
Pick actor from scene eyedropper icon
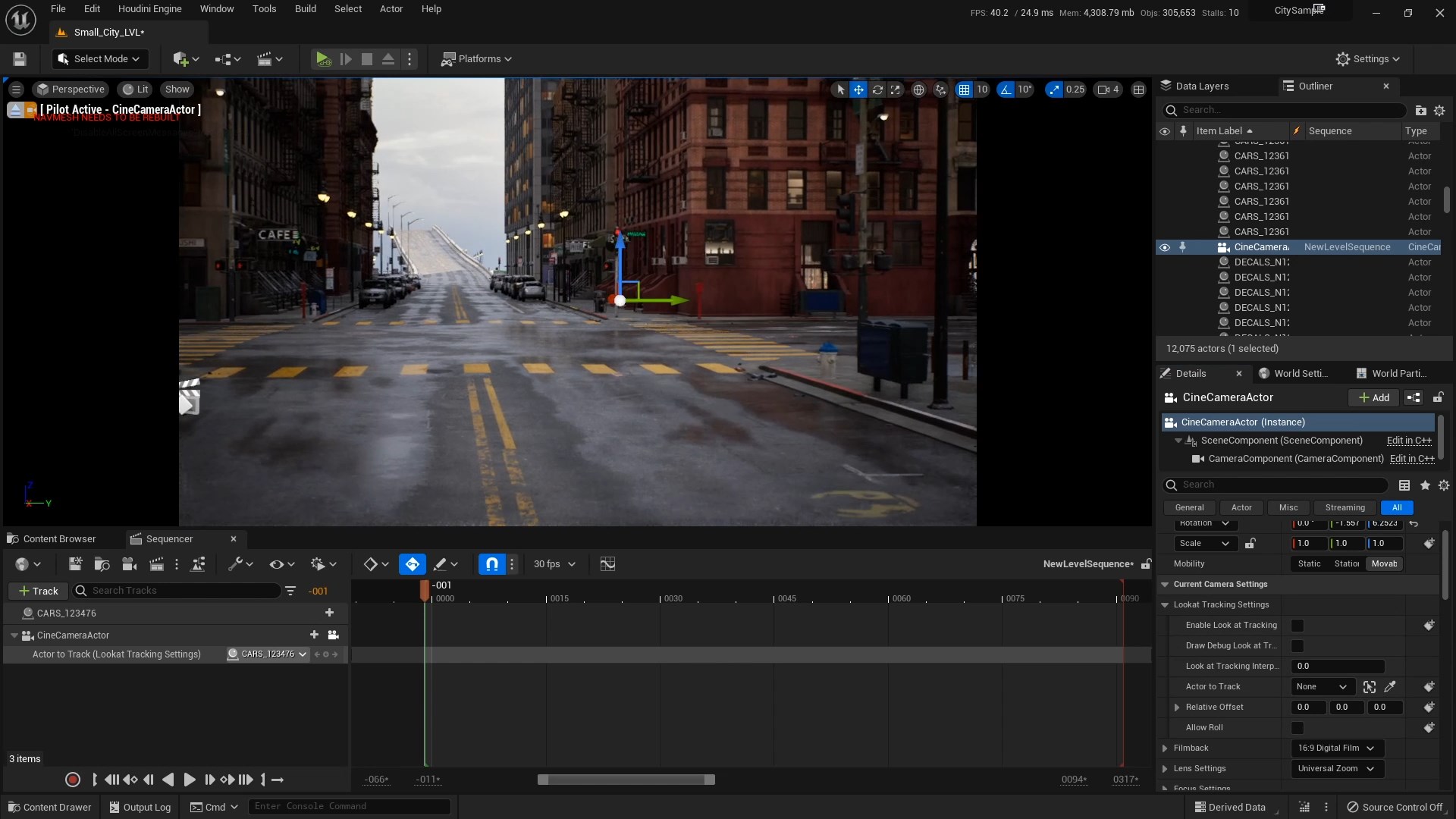click(1390, 687)
